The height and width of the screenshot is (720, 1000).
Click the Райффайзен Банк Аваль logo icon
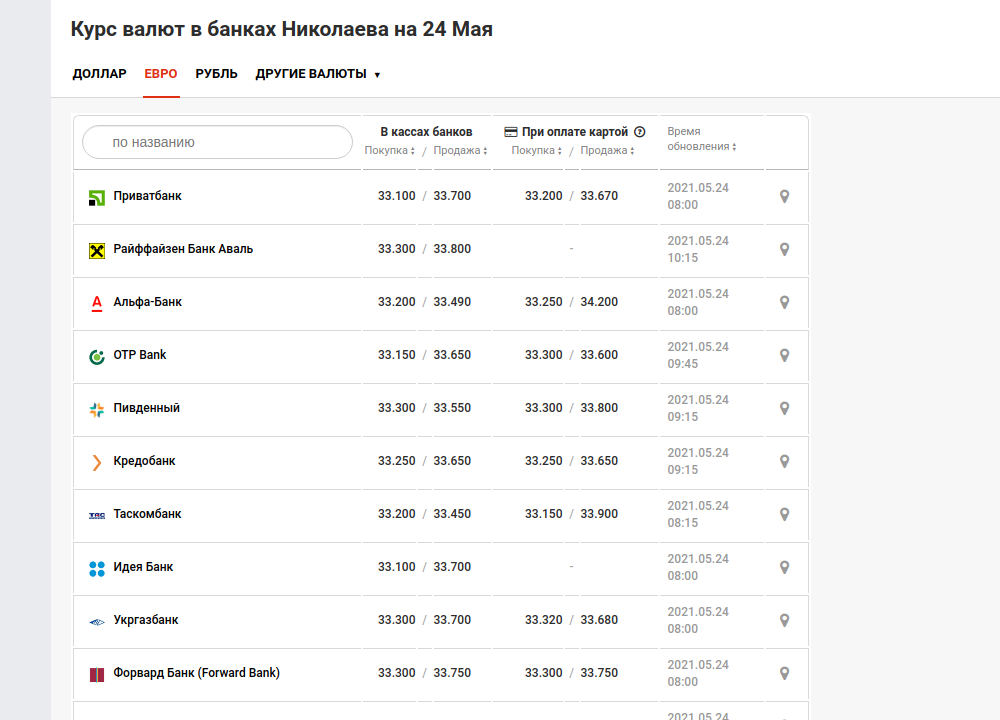pos(96,251)
